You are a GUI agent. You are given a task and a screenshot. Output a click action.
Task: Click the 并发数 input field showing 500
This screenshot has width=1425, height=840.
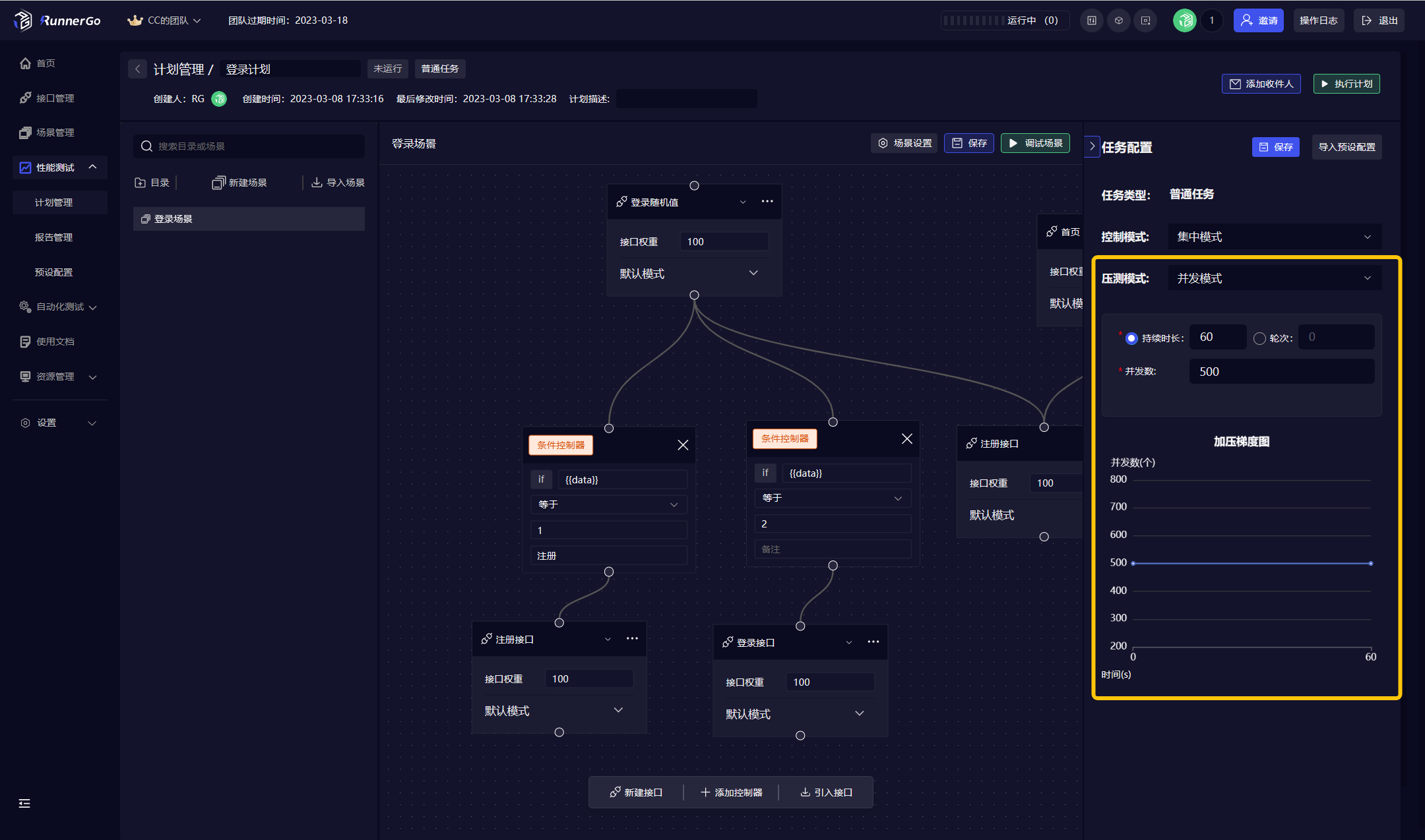click(1282, 372)
